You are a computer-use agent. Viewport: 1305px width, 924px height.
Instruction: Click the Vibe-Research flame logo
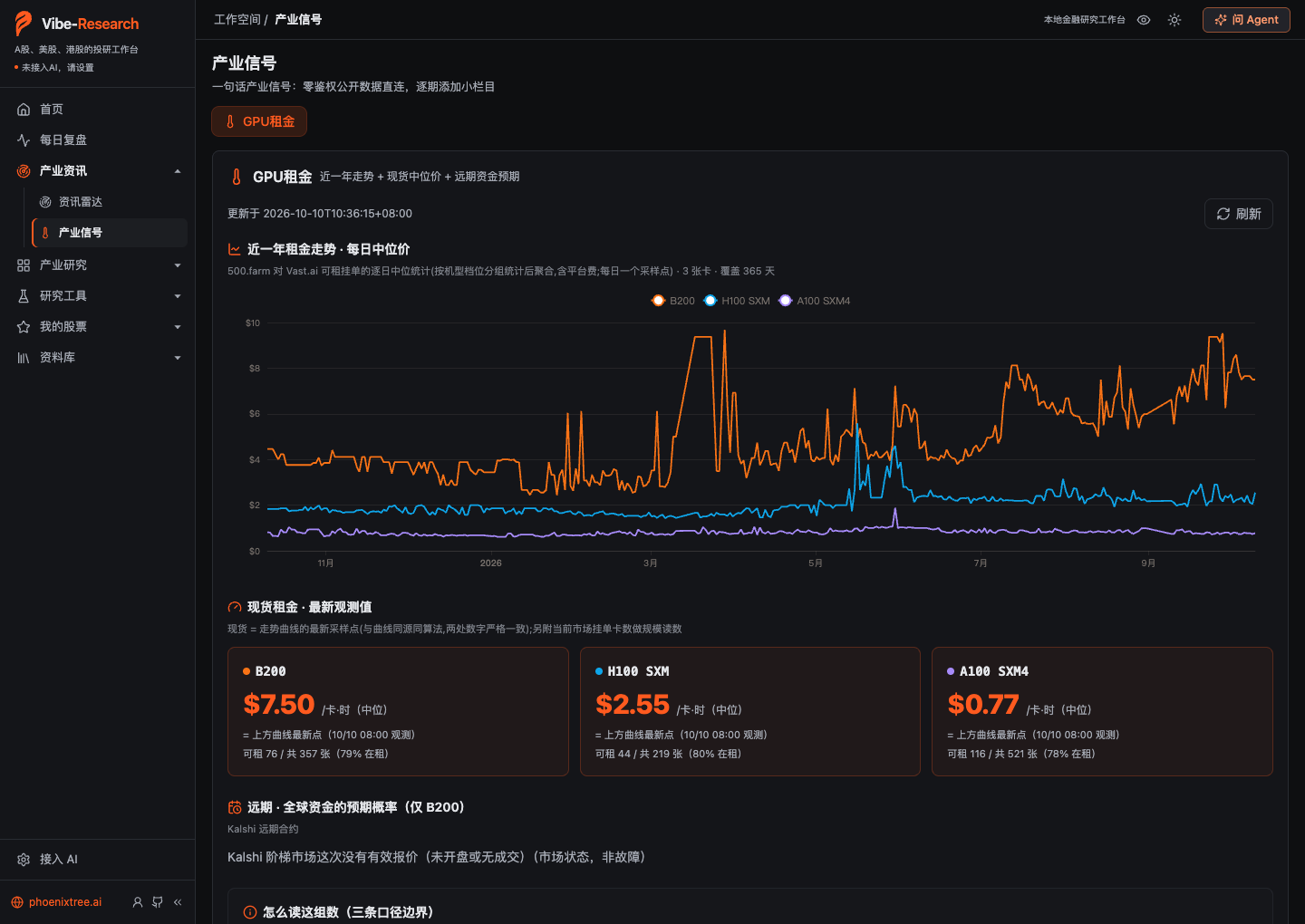[x=24, y=24]
